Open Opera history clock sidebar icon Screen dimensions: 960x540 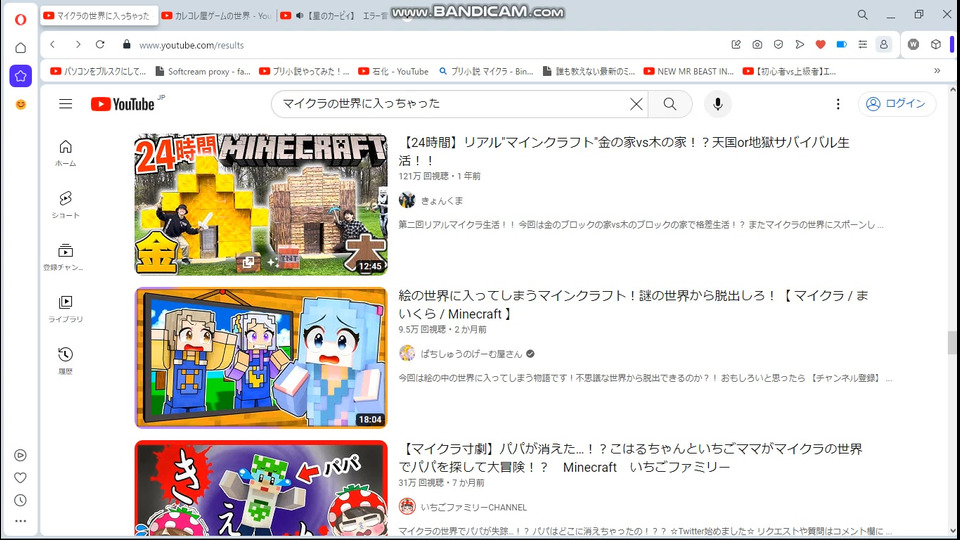tap(20, 500)
